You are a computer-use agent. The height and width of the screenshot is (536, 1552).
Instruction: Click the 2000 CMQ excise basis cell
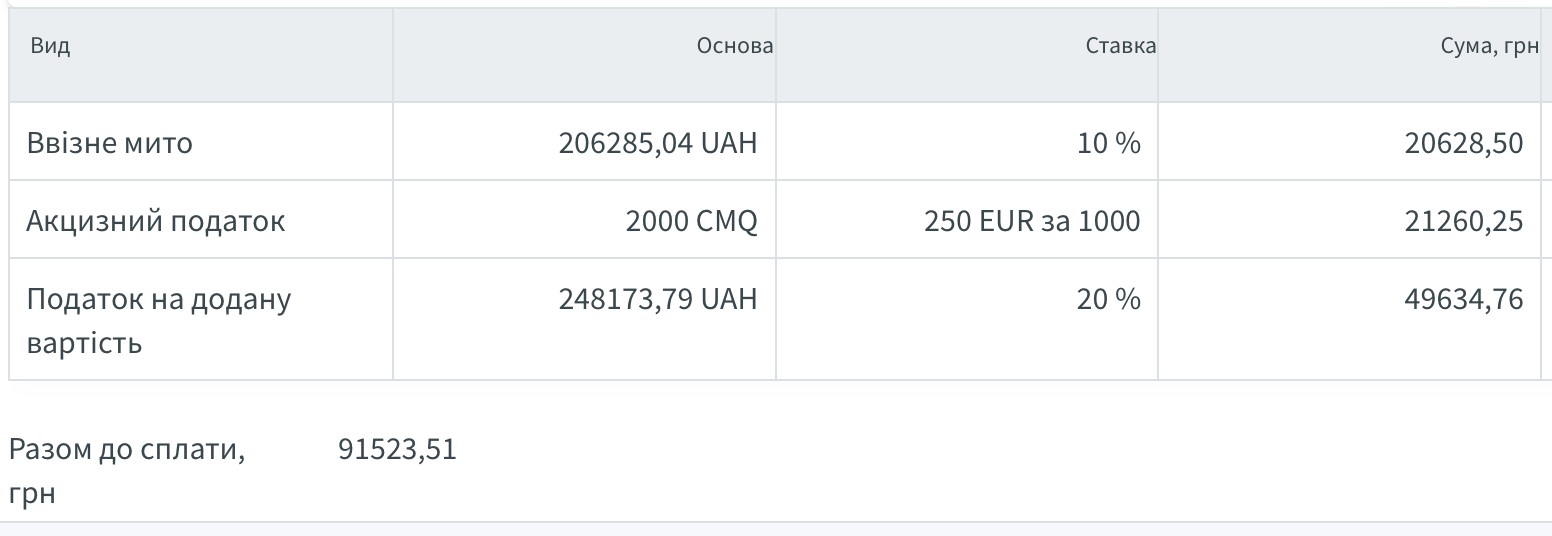tap(691, 221)
